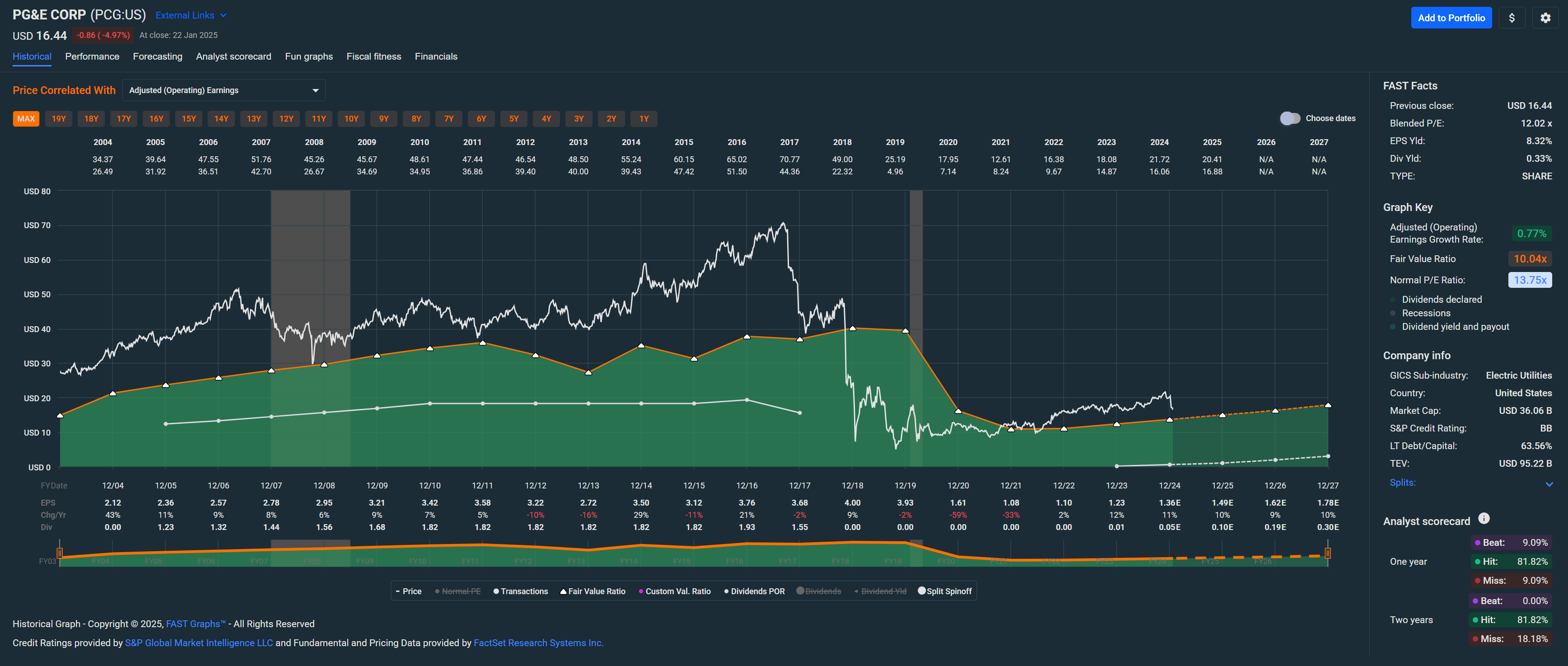Open the Financials tab

click(436, 56)
